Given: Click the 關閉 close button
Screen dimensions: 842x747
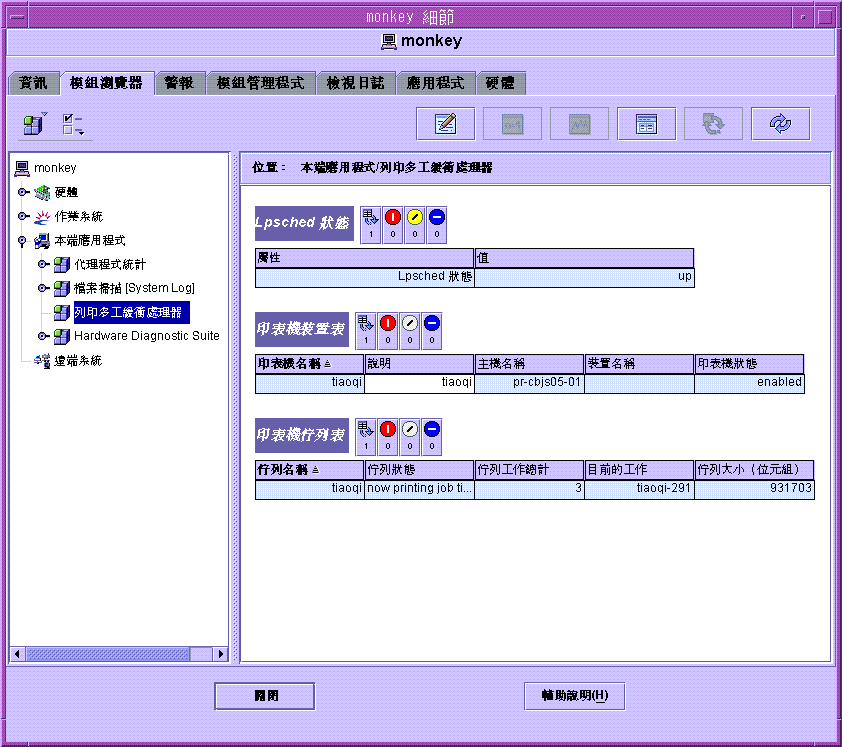Looking at the screenshot, I should point(265,696).
